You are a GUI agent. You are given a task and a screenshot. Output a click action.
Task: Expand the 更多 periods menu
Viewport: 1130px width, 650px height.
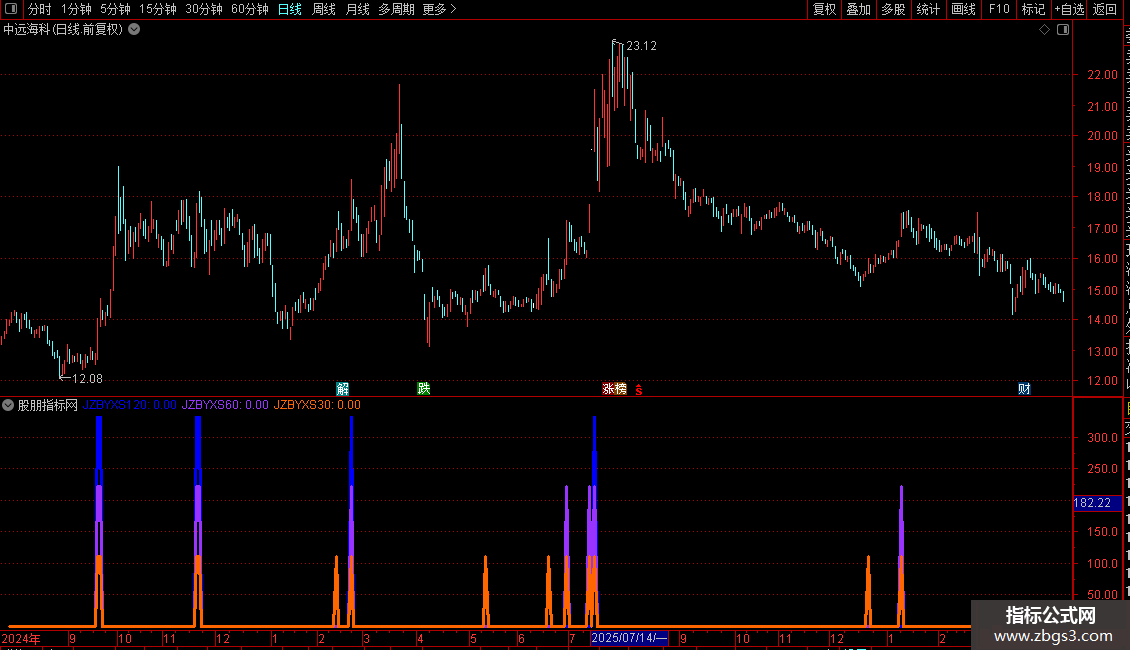click(x=439, y=9)
